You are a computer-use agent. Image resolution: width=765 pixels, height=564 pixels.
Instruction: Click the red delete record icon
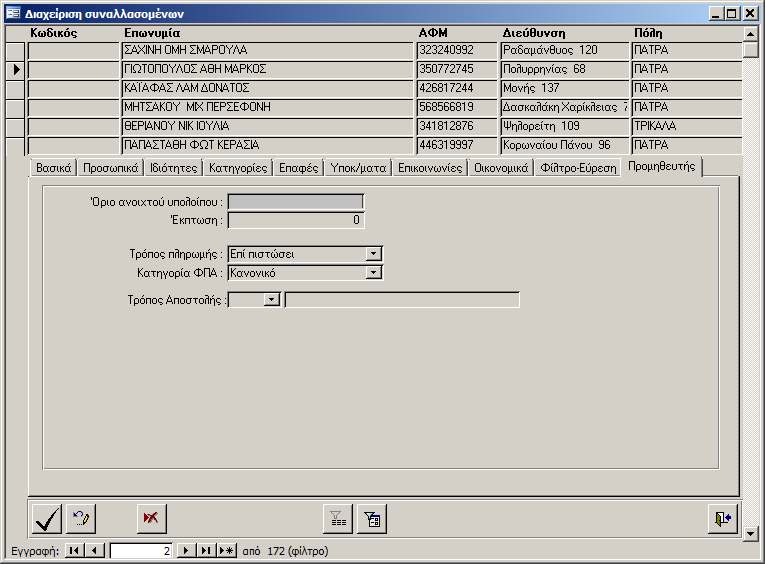tap(152, 518)
